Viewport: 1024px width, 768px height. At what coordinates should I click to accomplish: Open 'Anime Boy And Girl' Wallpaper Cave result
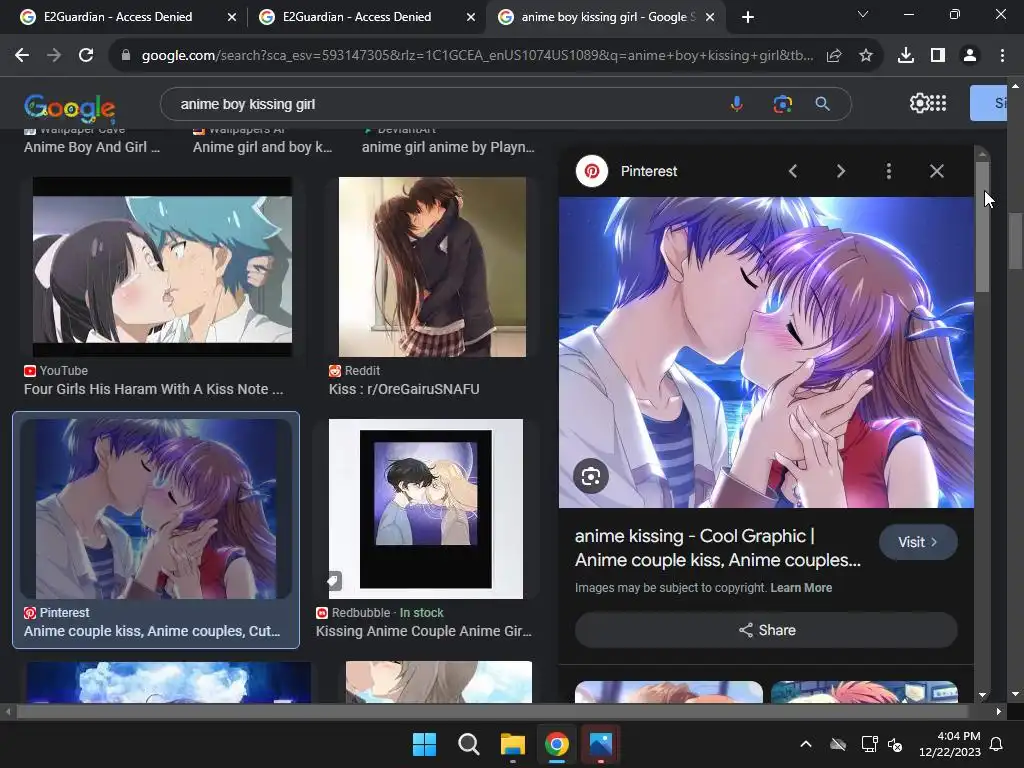coord(92,148)
